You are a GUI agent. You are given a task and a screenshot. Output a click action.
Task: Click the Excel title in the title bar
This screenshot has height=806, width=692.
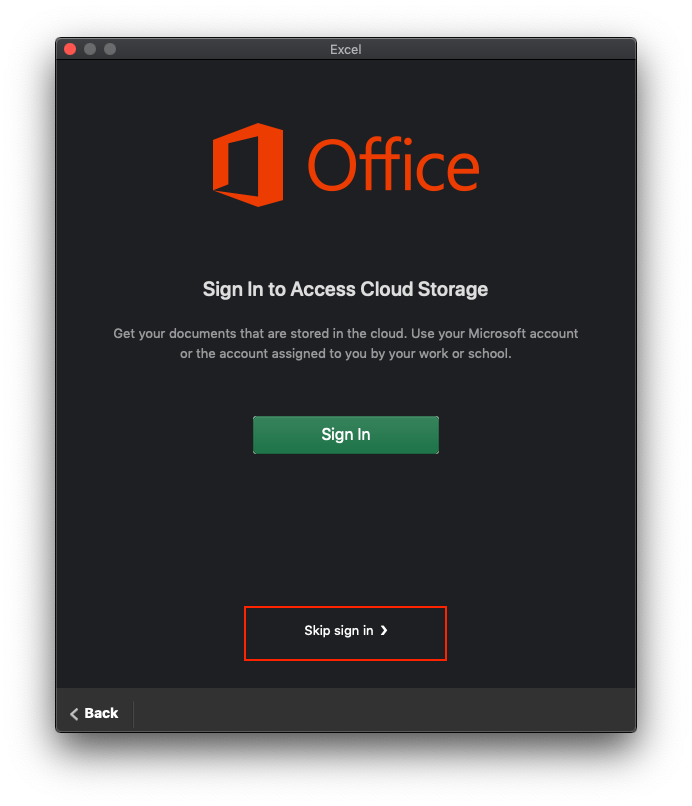coord(345,48)
